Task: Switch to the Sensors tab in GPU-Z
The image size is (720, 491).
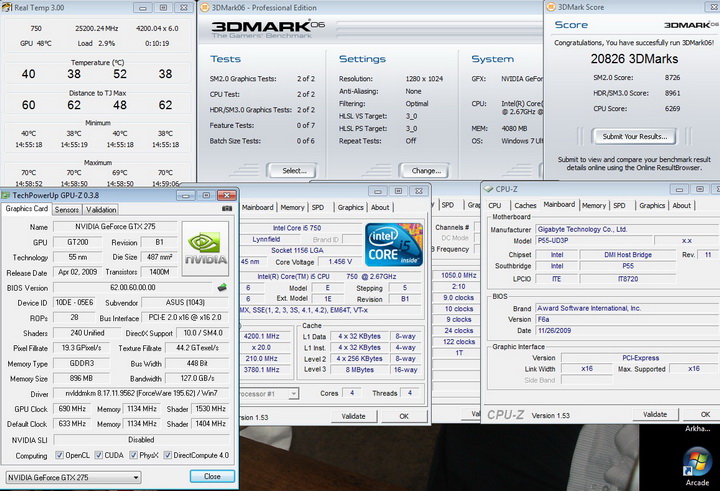Action: 67,209
